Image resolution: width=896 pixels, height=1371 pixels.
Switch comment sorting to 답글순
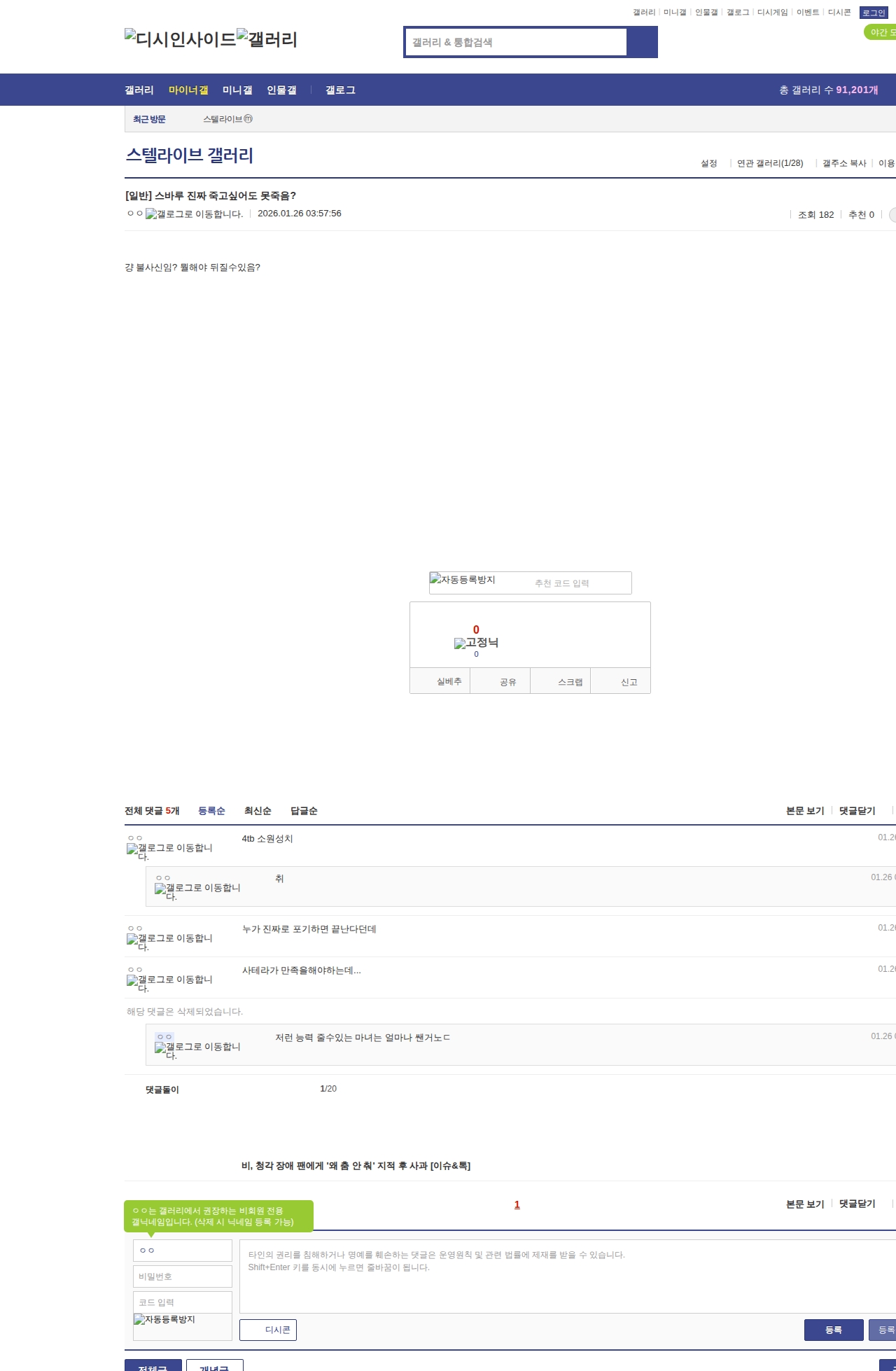[304, 811]
